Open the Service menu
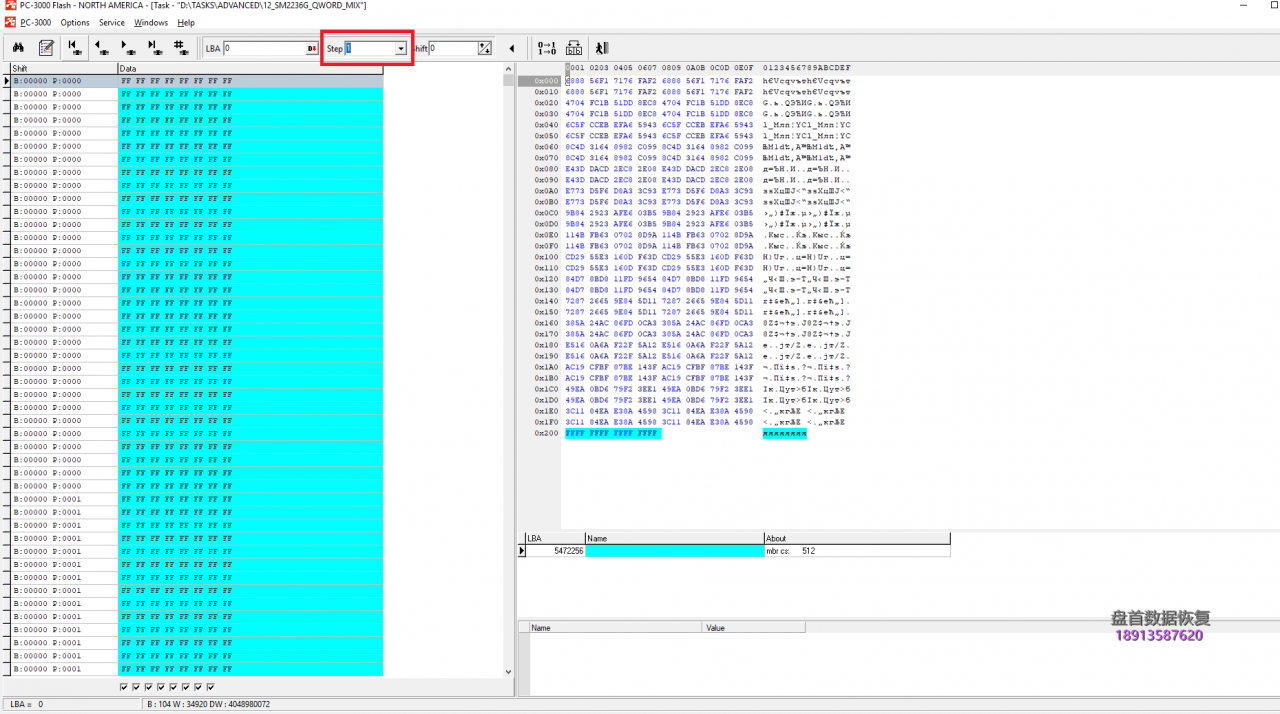Viewport: 1280px width, 714px height. coord(112,22)
